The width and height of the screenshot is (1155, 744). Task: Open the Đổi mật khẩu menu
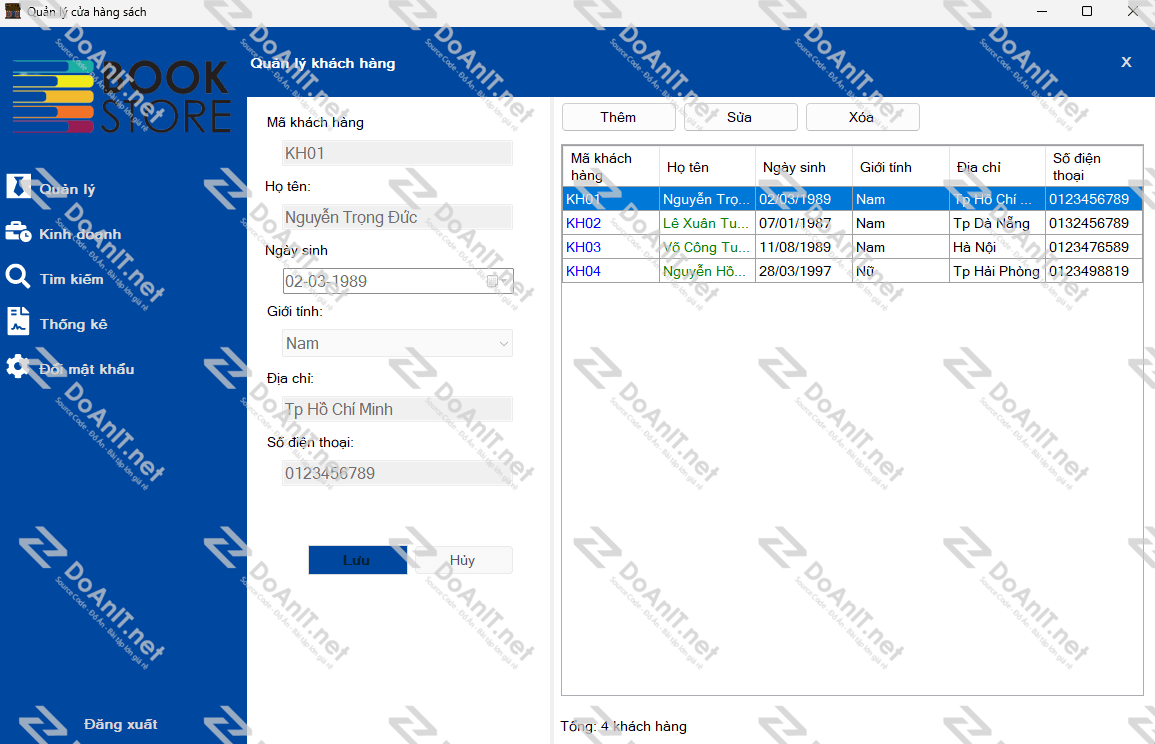coord(87,369)
